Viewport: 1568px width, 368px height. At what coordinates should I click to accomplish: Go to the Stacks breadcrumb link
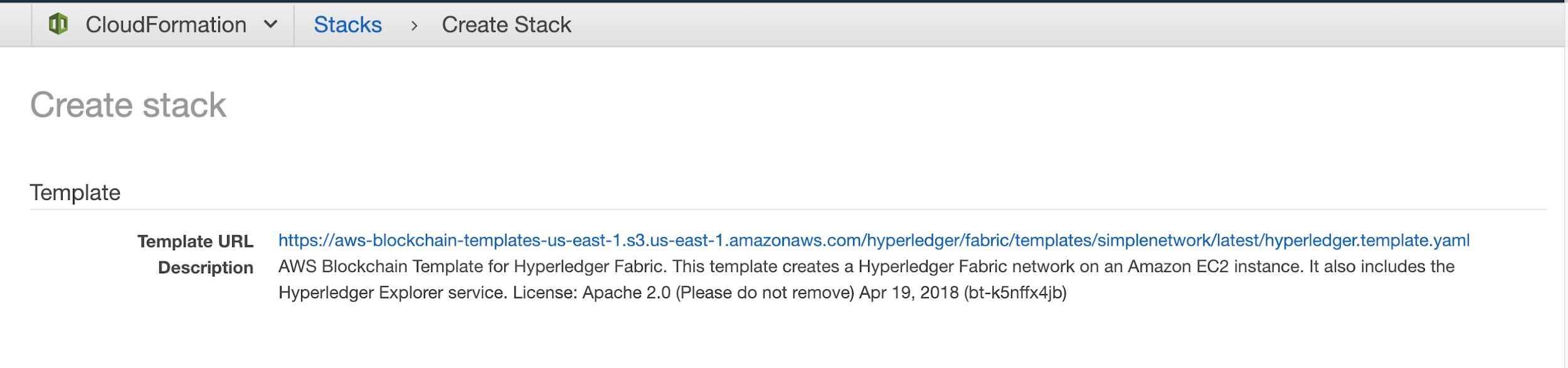(347, 25)
